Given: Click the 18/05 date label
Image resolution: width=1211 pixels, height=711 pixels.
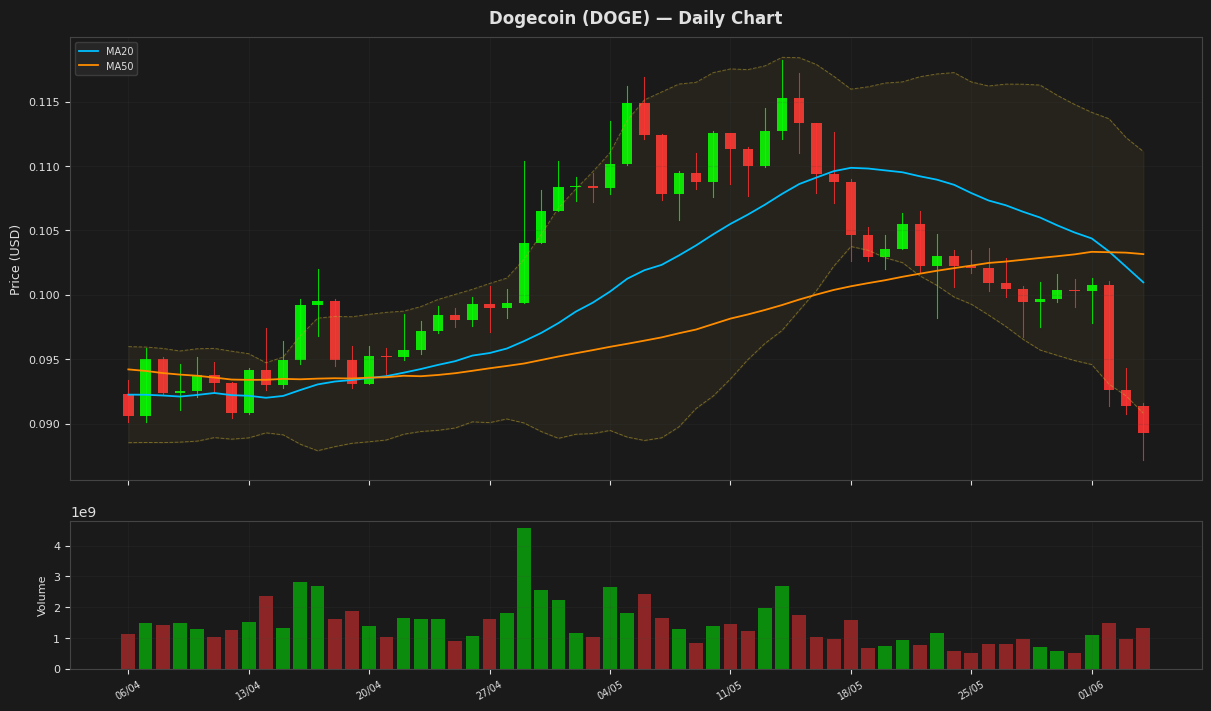Looking at the screenshot, I should (x=850, y=690).
